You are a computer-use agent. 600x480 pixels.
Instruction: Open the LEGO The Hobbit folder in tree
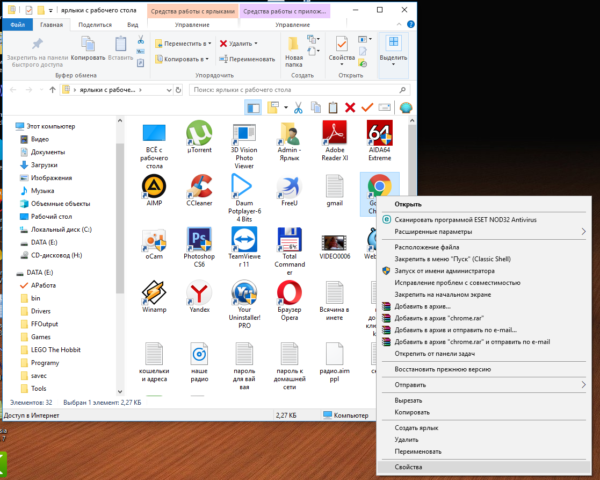55,350
